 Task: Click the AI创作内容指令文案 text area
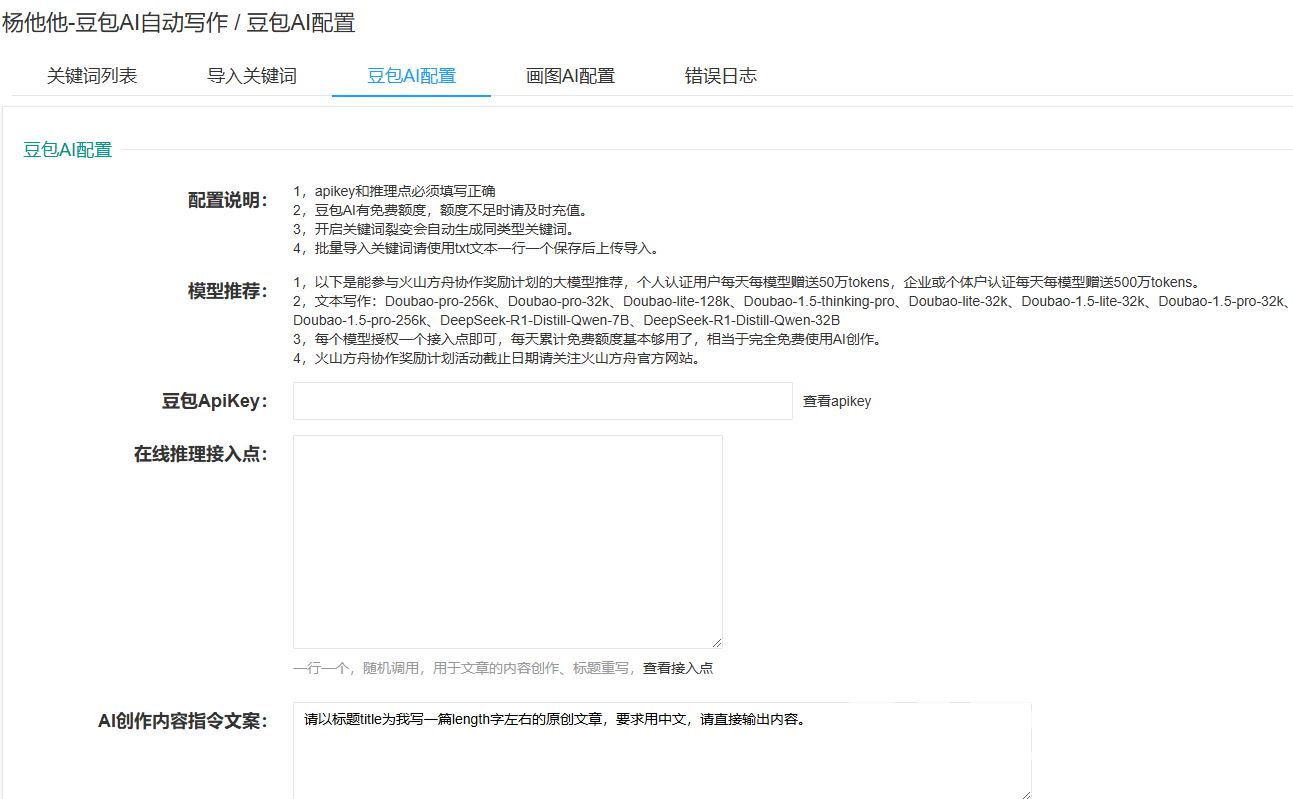[662, 751]
